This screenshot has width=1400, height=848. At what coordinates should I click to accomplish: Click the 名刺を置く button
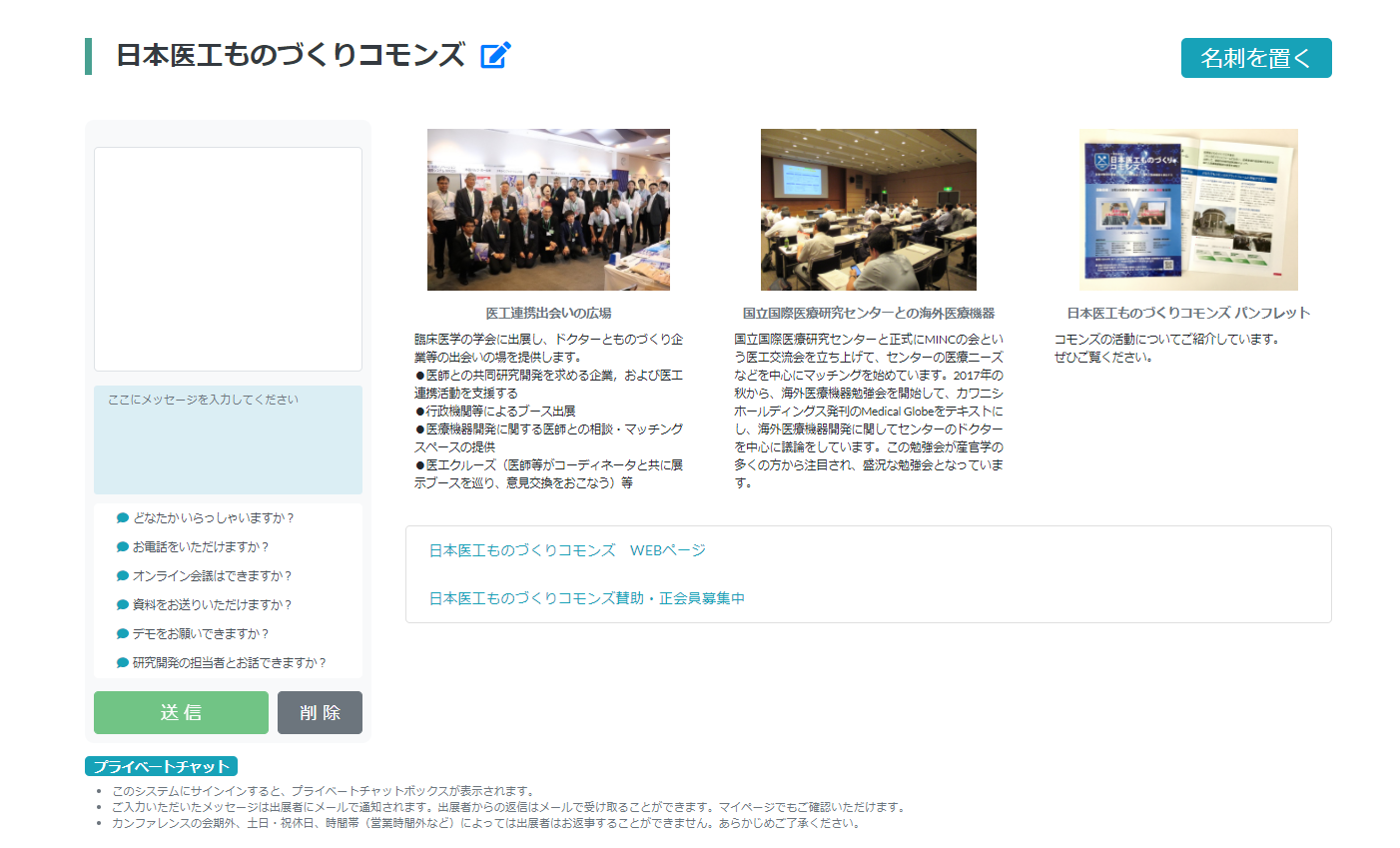(x=1256, y=58)
